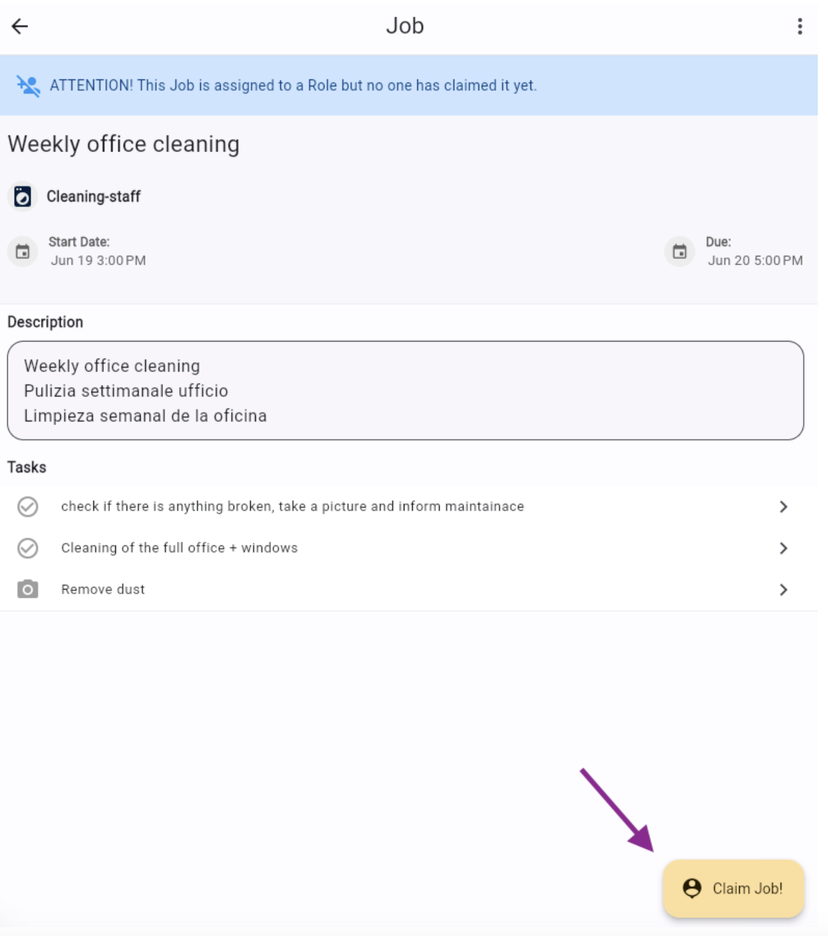Expand the check if anything broken task

(x=783, y=507)
